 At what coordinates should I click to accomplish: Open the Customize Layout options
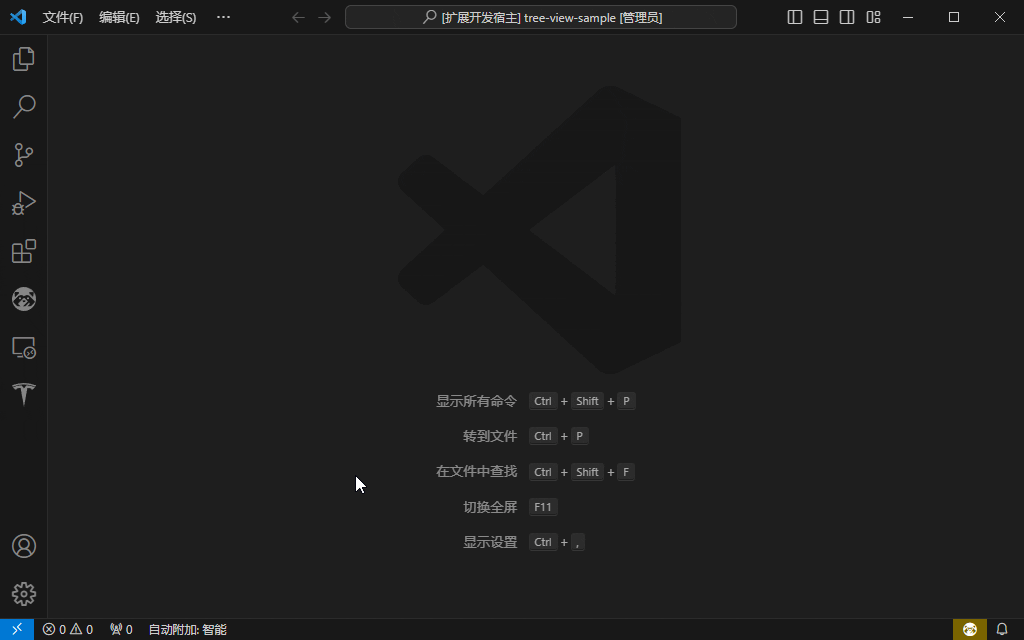pos(873,17)
